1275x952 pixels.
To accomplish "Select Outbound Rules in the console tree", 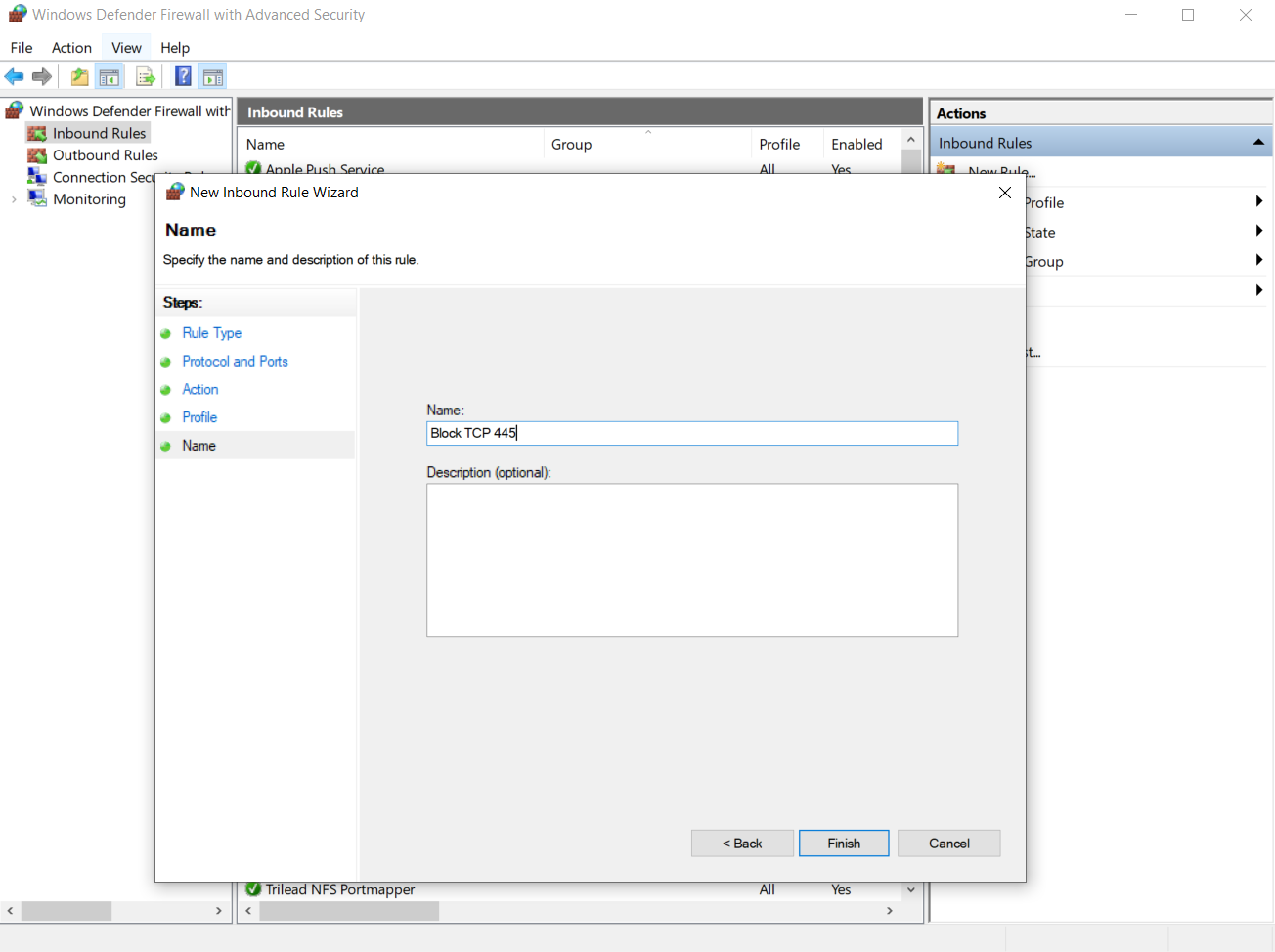I will (105, 155).
